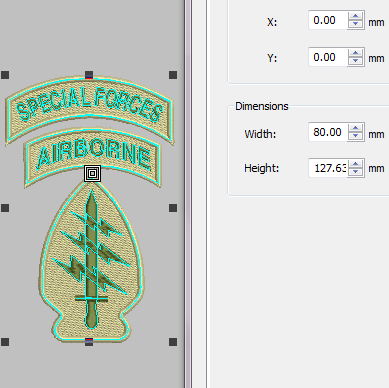Increase the Height value
The image size is (389, 388).
tap(356, 164)
